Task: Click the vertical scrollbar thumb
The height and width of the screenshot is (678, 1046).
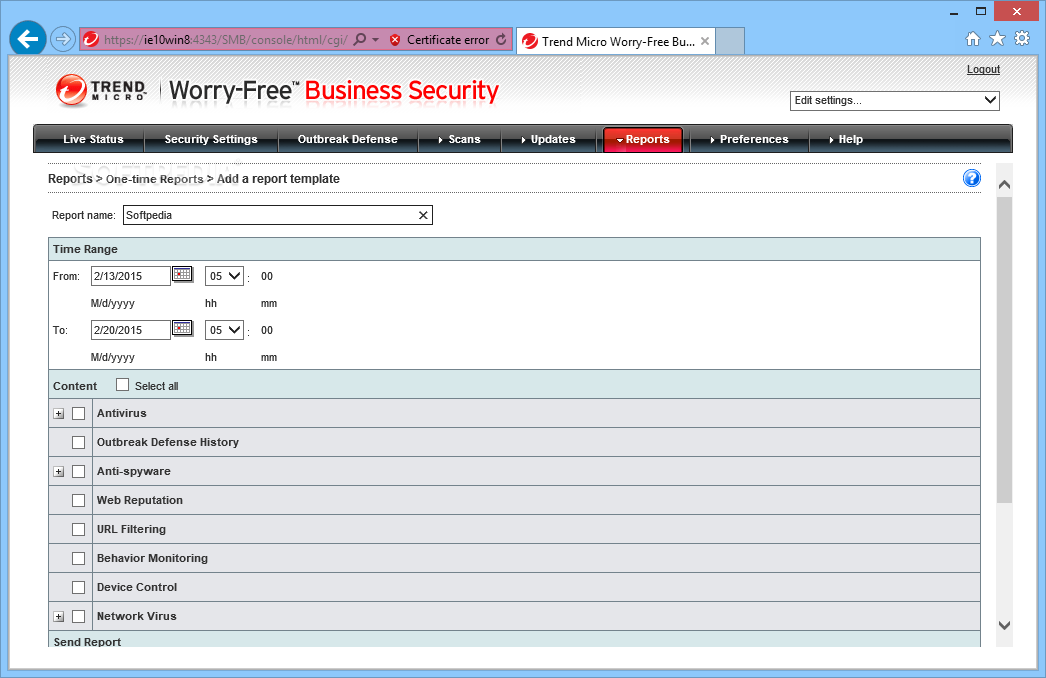Action: tap(1005, 350)
